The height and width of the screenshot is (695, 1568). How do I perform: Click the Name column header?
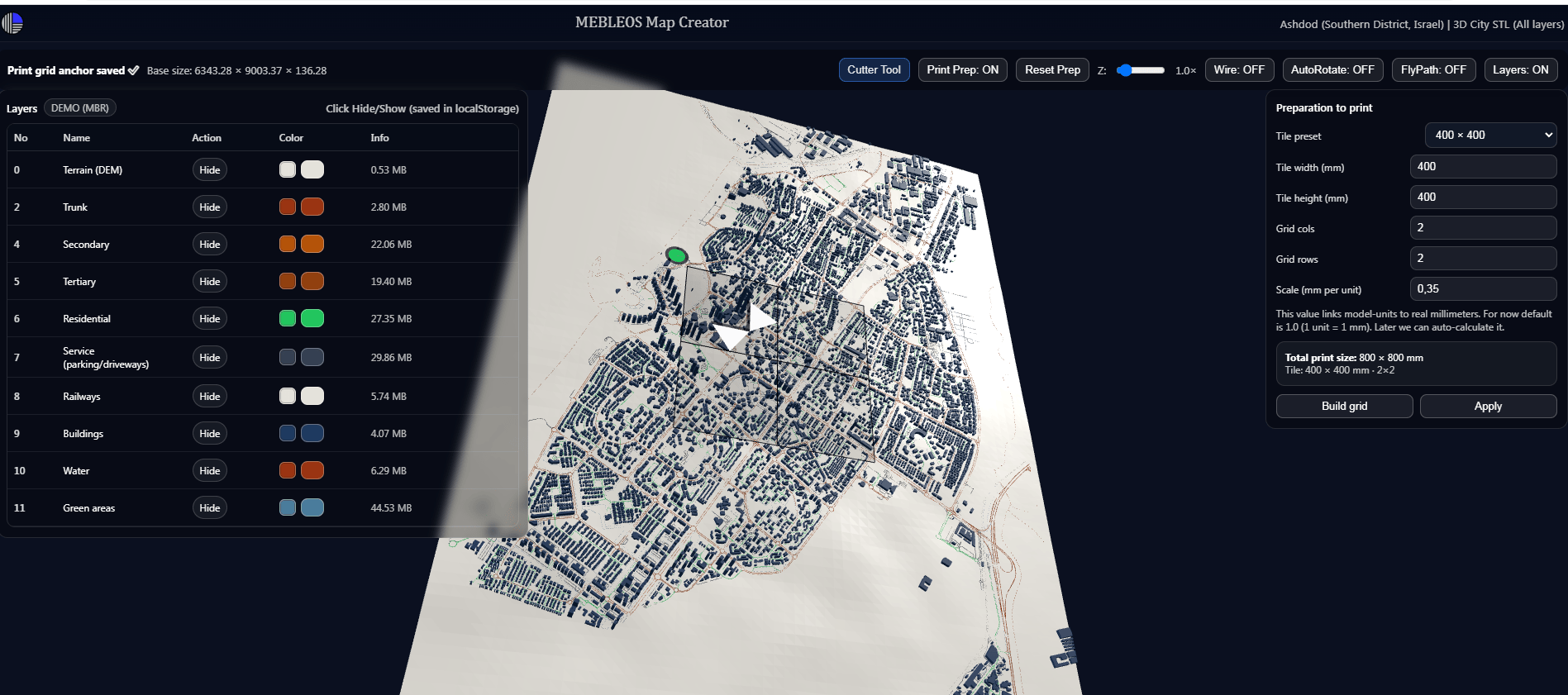click(x=77, y=138)
